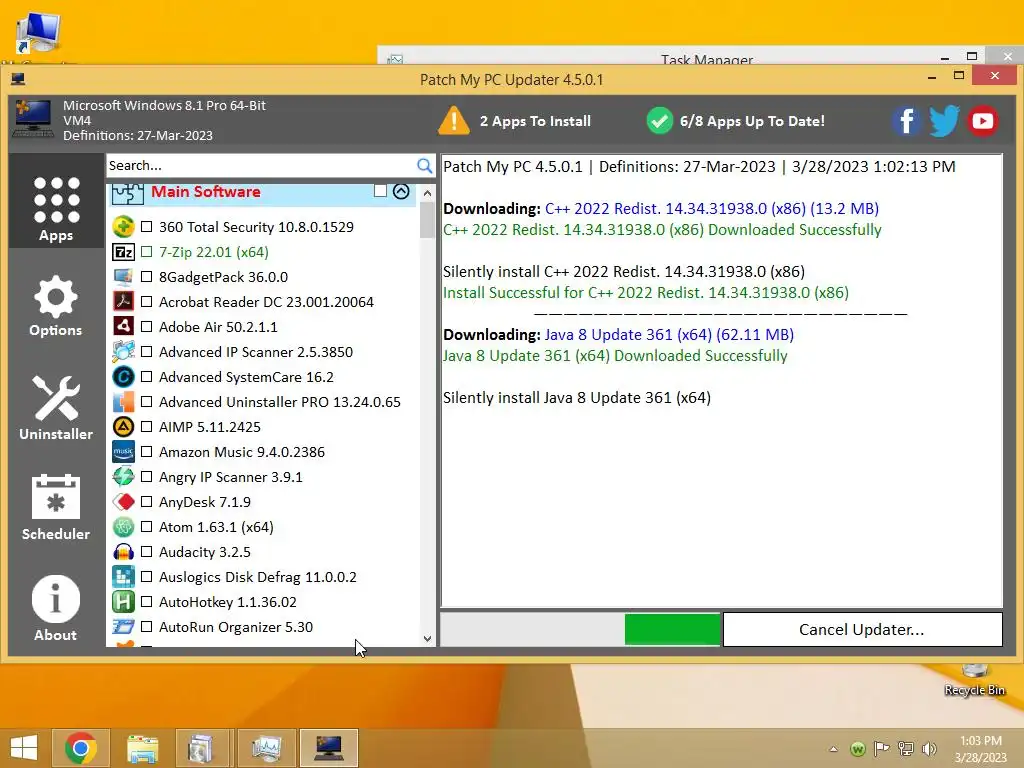
Task: Open the Recycle Bin on desktop
Action: [x=974, y=679]
